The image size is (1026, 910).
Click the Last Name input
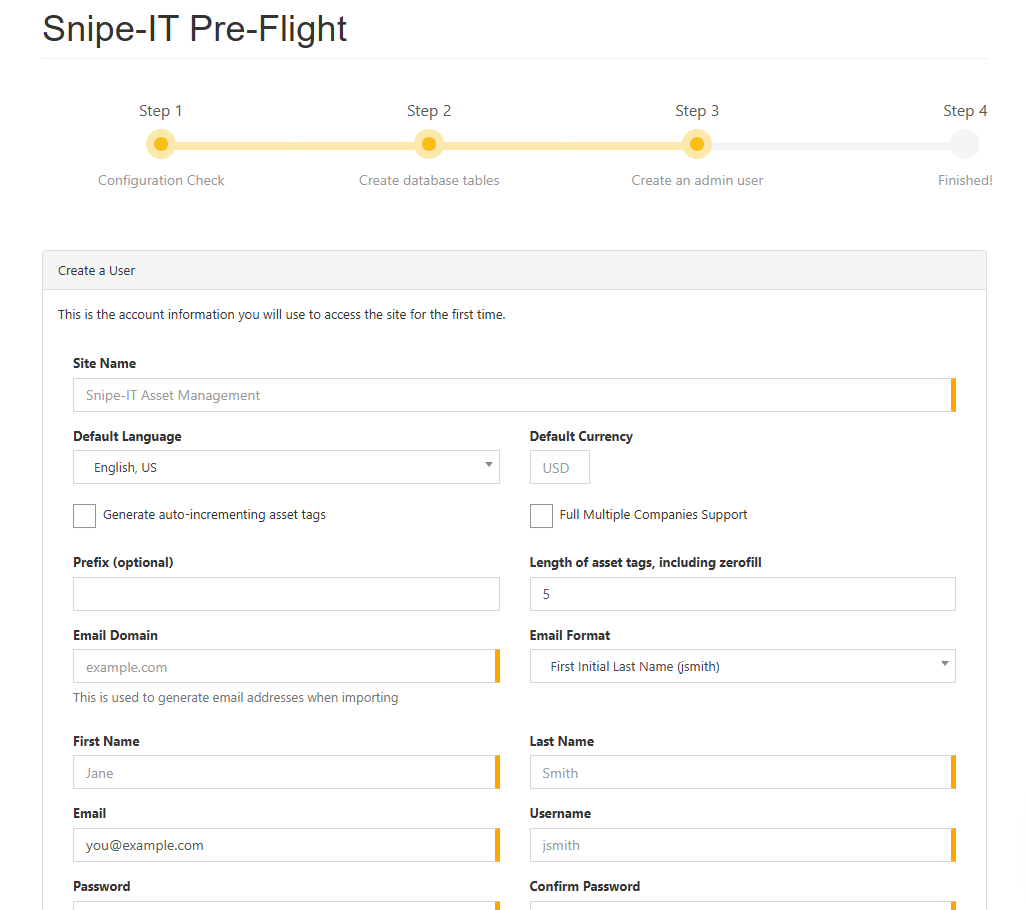[x=740, y=773]
